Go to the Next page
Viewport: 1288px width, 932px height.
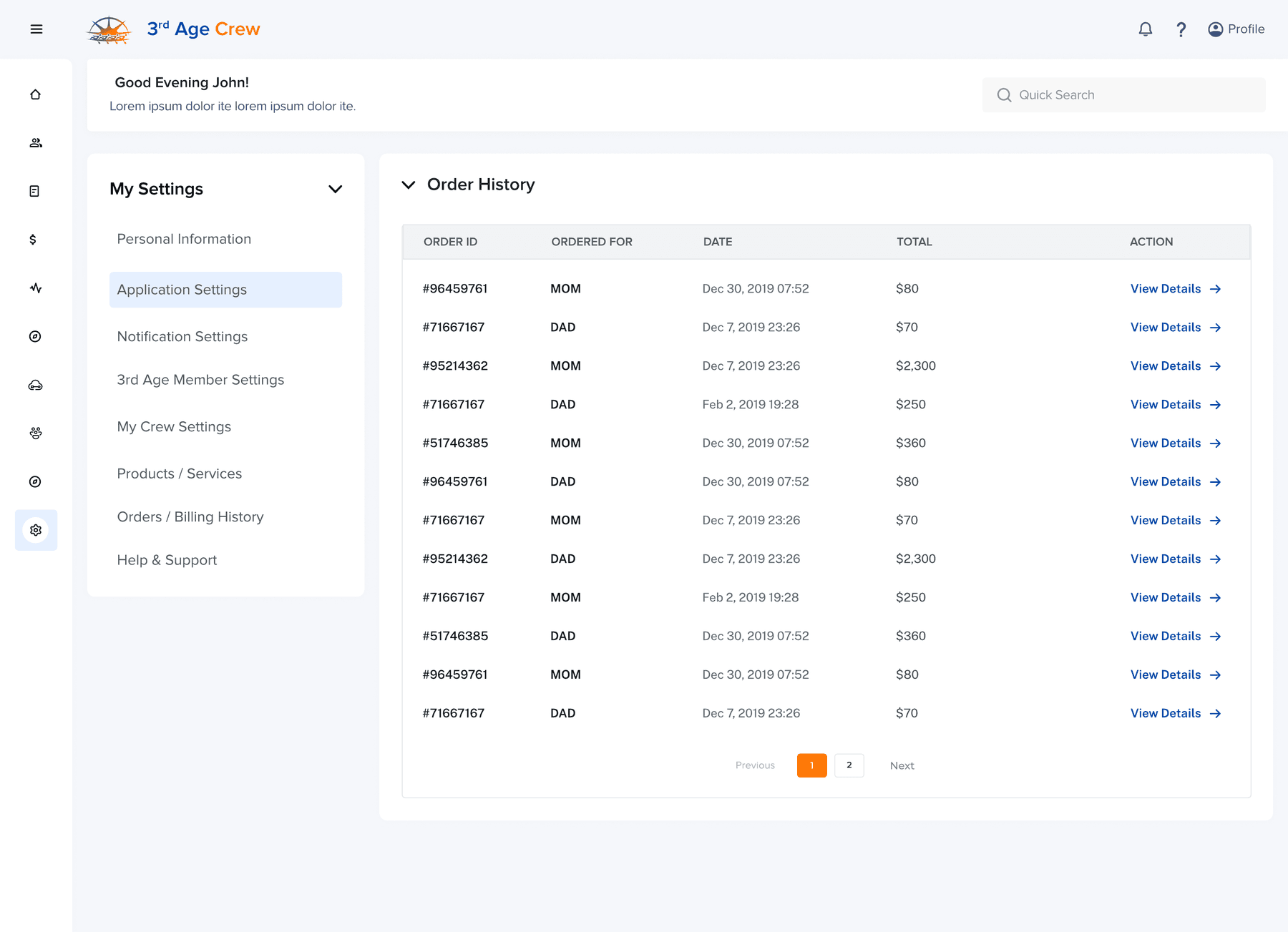pos(902,765)
